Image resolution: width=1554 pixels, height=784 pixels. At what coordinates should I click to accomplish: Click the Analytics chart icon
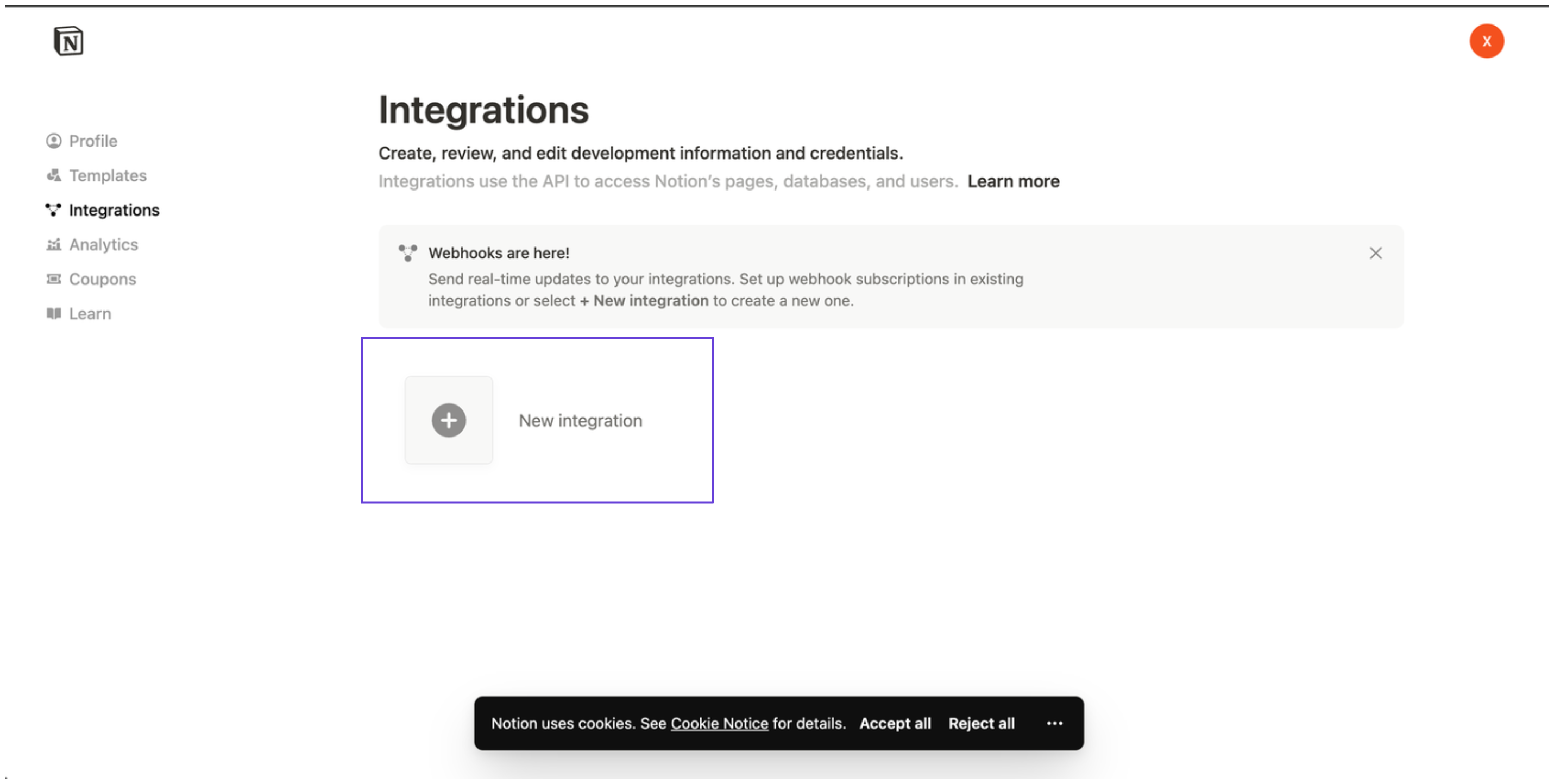[54, 244]
